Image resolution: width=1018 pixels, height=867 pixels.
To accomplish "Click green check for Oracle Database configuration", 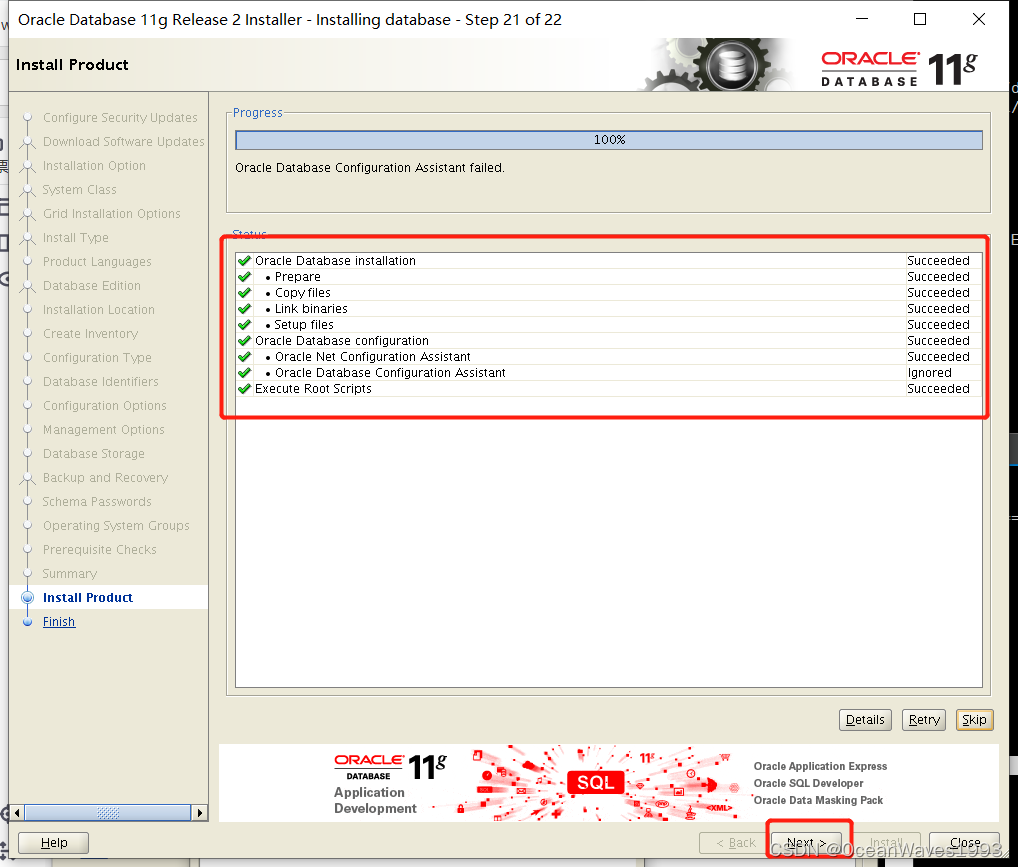I will coord(244,340).
